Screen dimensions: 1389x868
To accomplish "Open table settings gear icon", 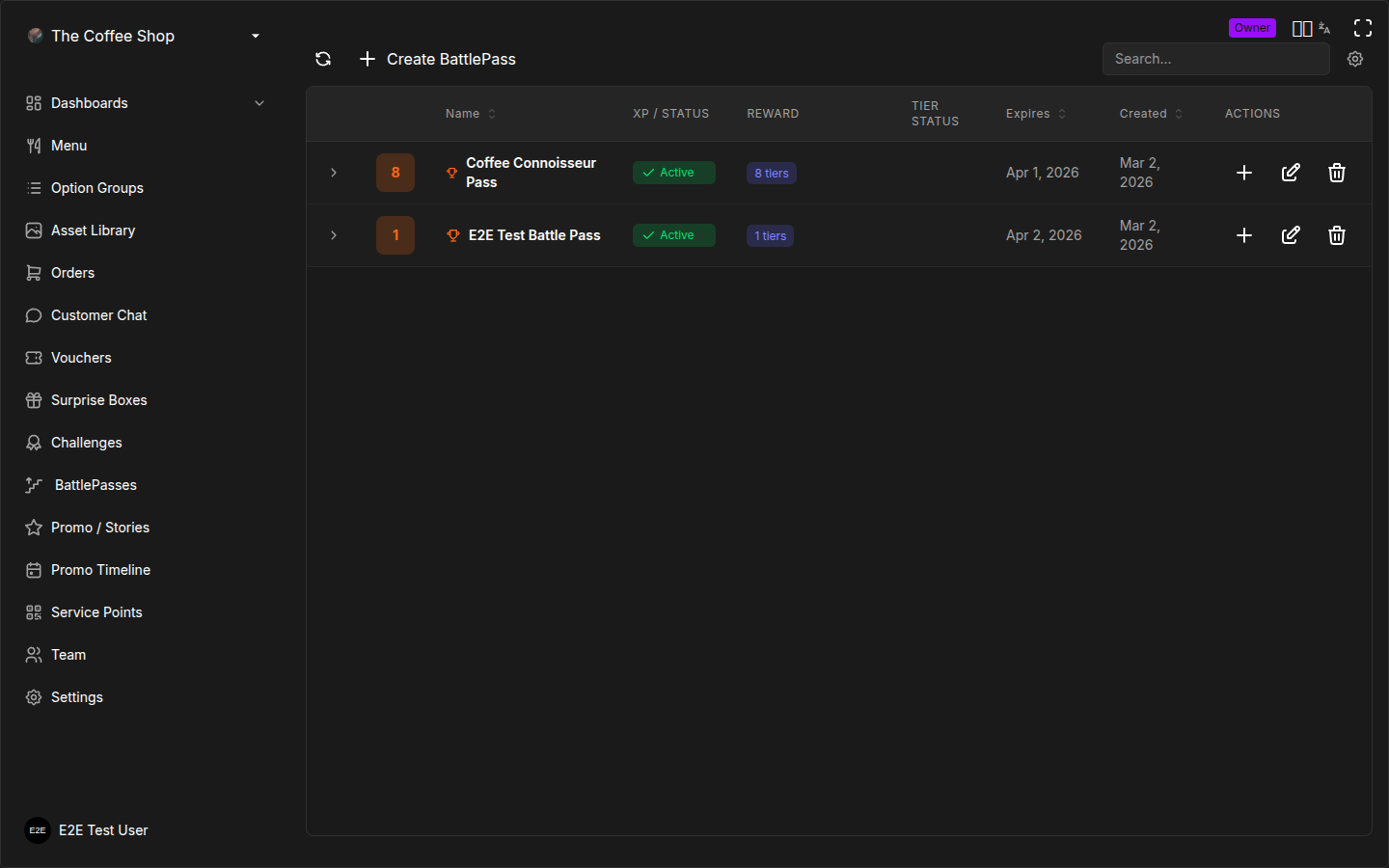I will (1355, 59).
